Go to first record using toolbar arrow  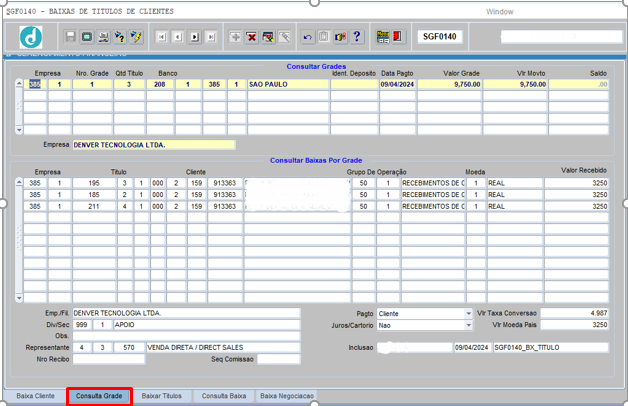click(162, 37)
